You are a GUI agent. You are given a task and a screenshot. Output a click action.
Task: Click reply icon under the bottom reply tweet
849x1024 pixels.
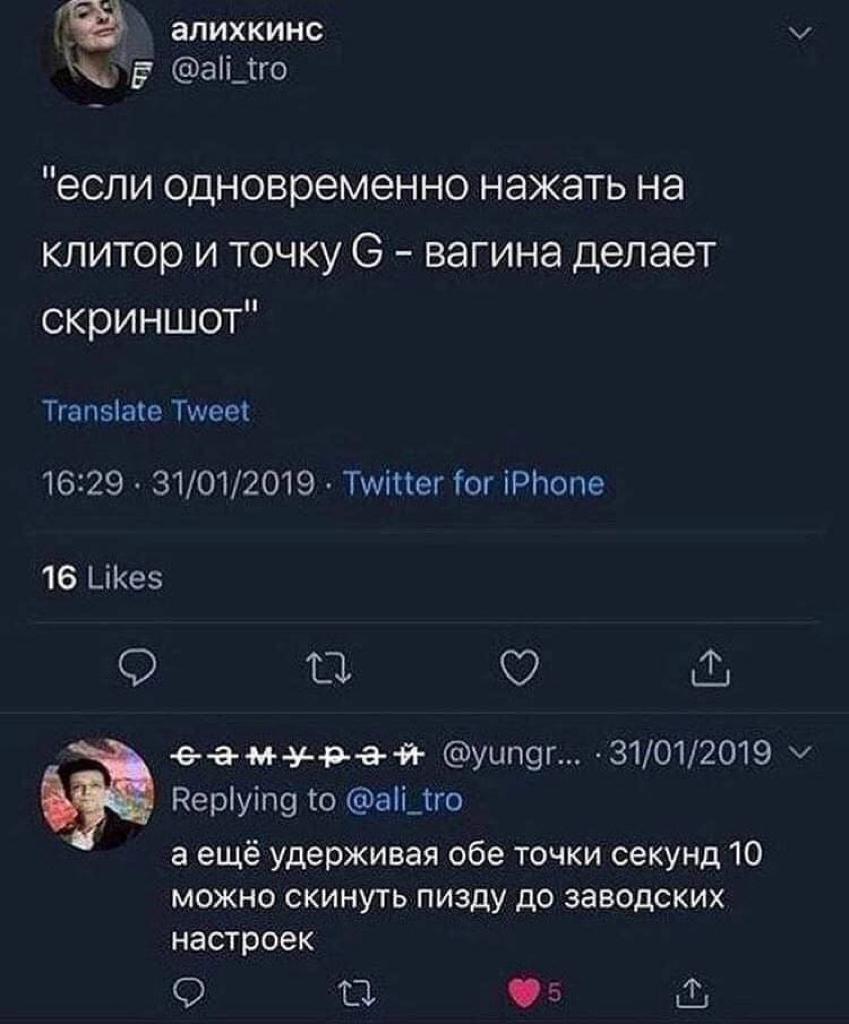185,991
